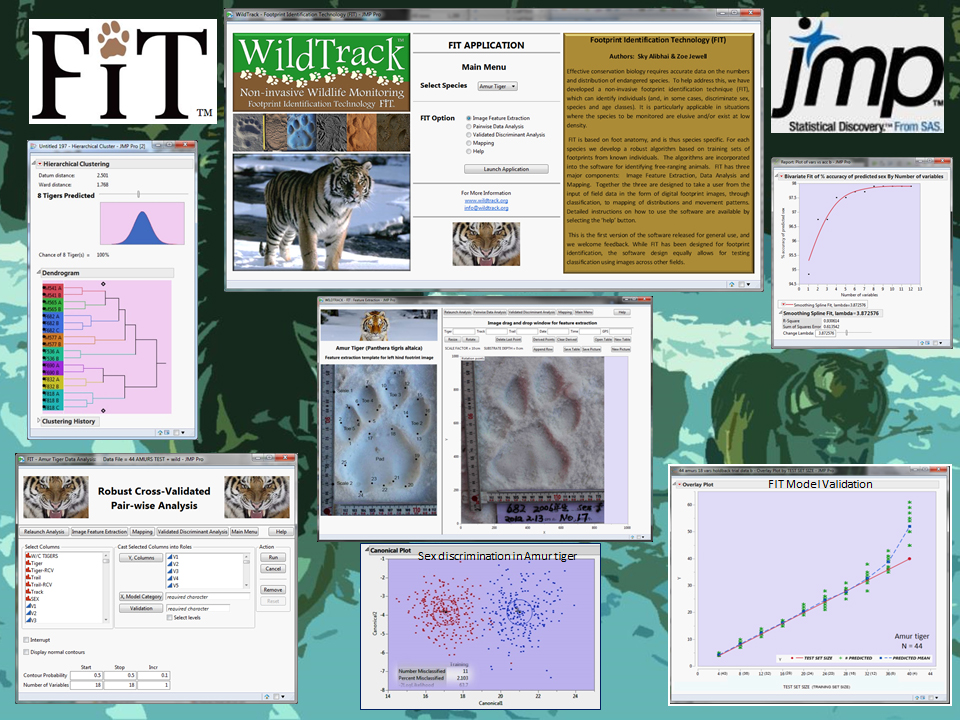The width and height of the screenshot is (960, 720).
Task: Click the Validation role button
Action: (x=141, y=609)
